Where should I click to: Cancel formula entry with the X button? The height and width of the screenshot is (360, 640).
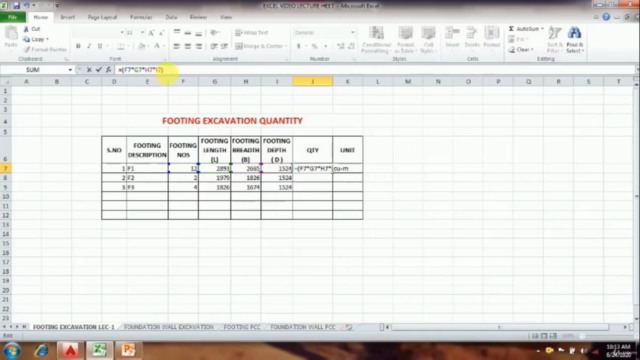pos(89,70)
